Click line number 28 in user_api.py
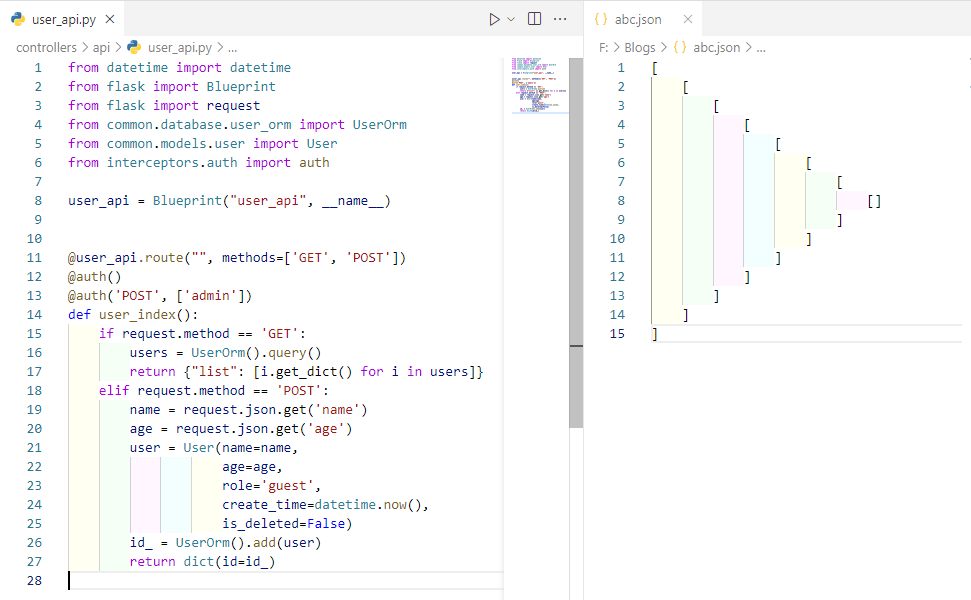971x600 pixels. 34,581
